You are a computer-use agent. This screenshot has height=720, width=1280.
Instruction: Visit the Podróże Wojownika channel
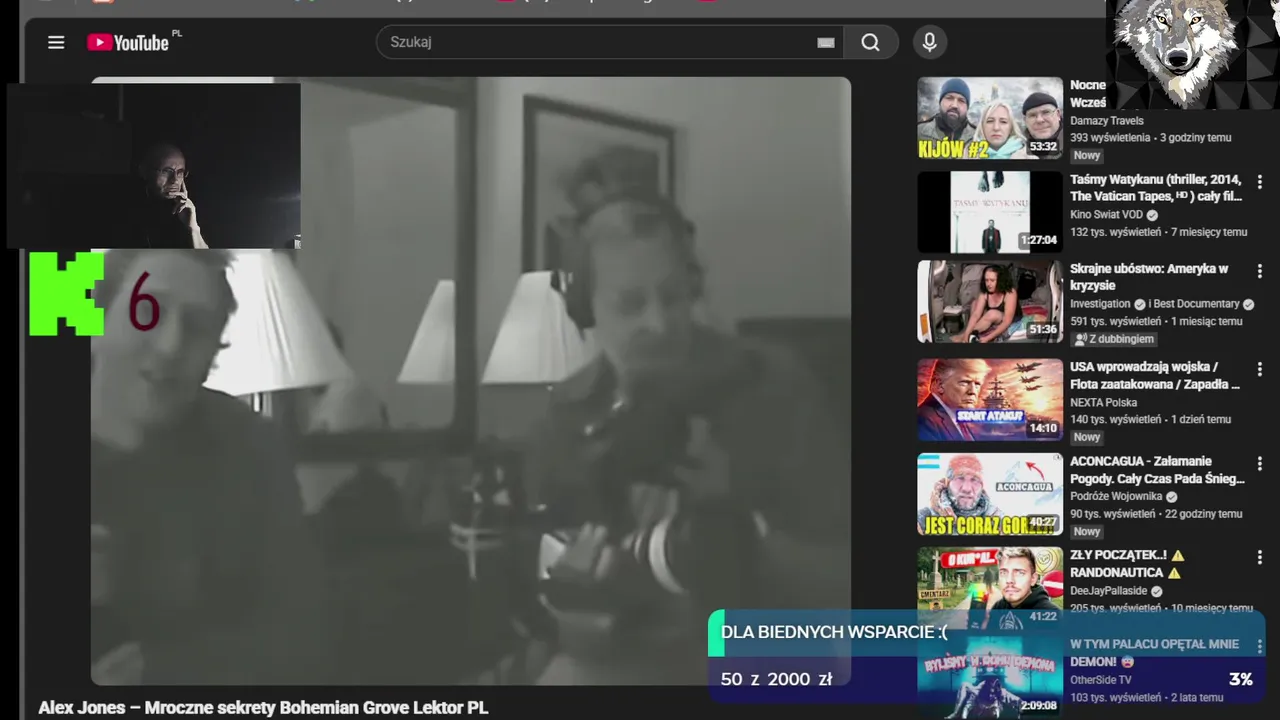pyautogui.click(x=1116, y=496)
